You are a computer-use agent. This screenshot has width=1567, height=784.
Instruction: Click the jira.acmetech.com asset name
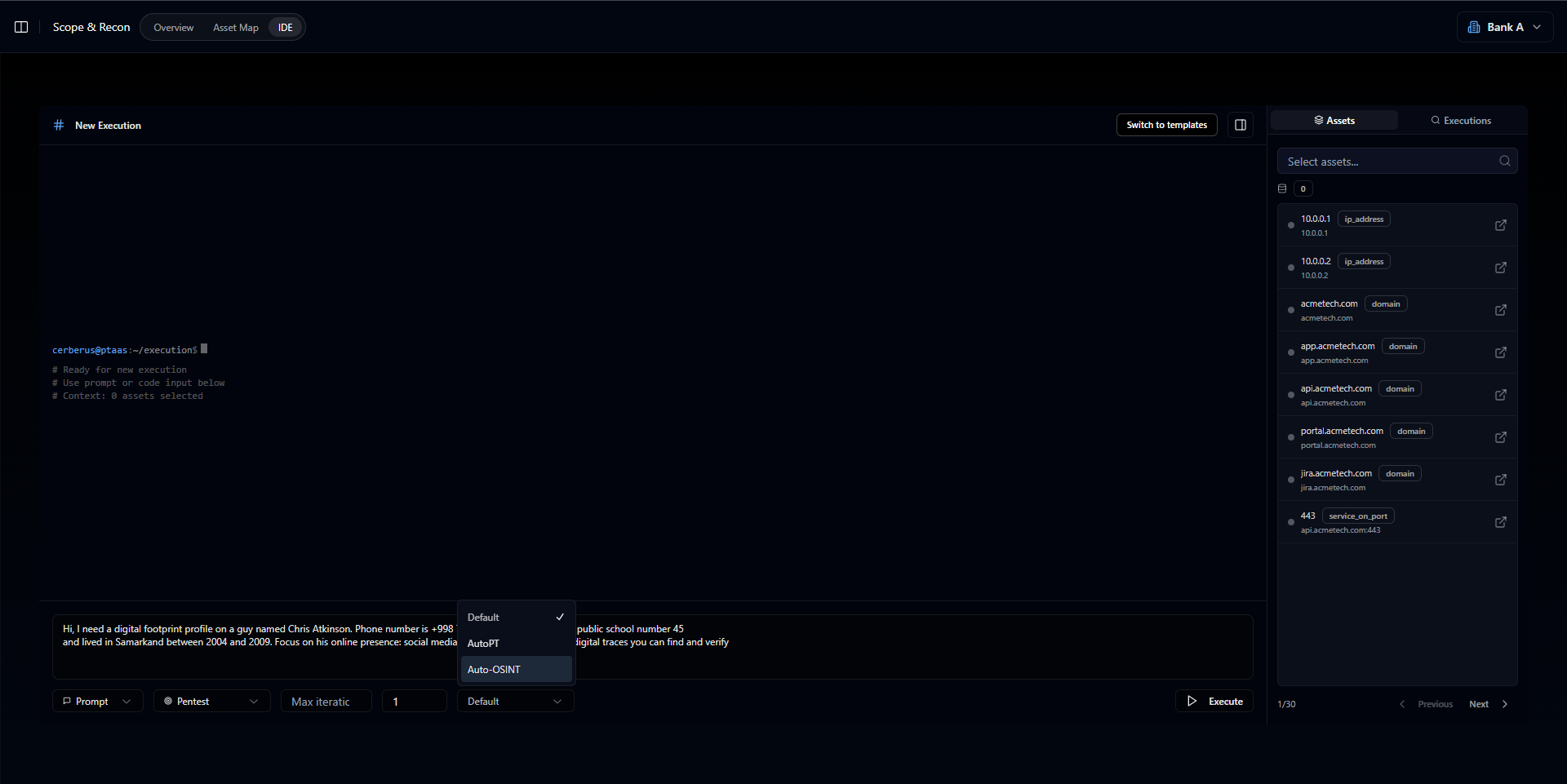pos(1336,473)
